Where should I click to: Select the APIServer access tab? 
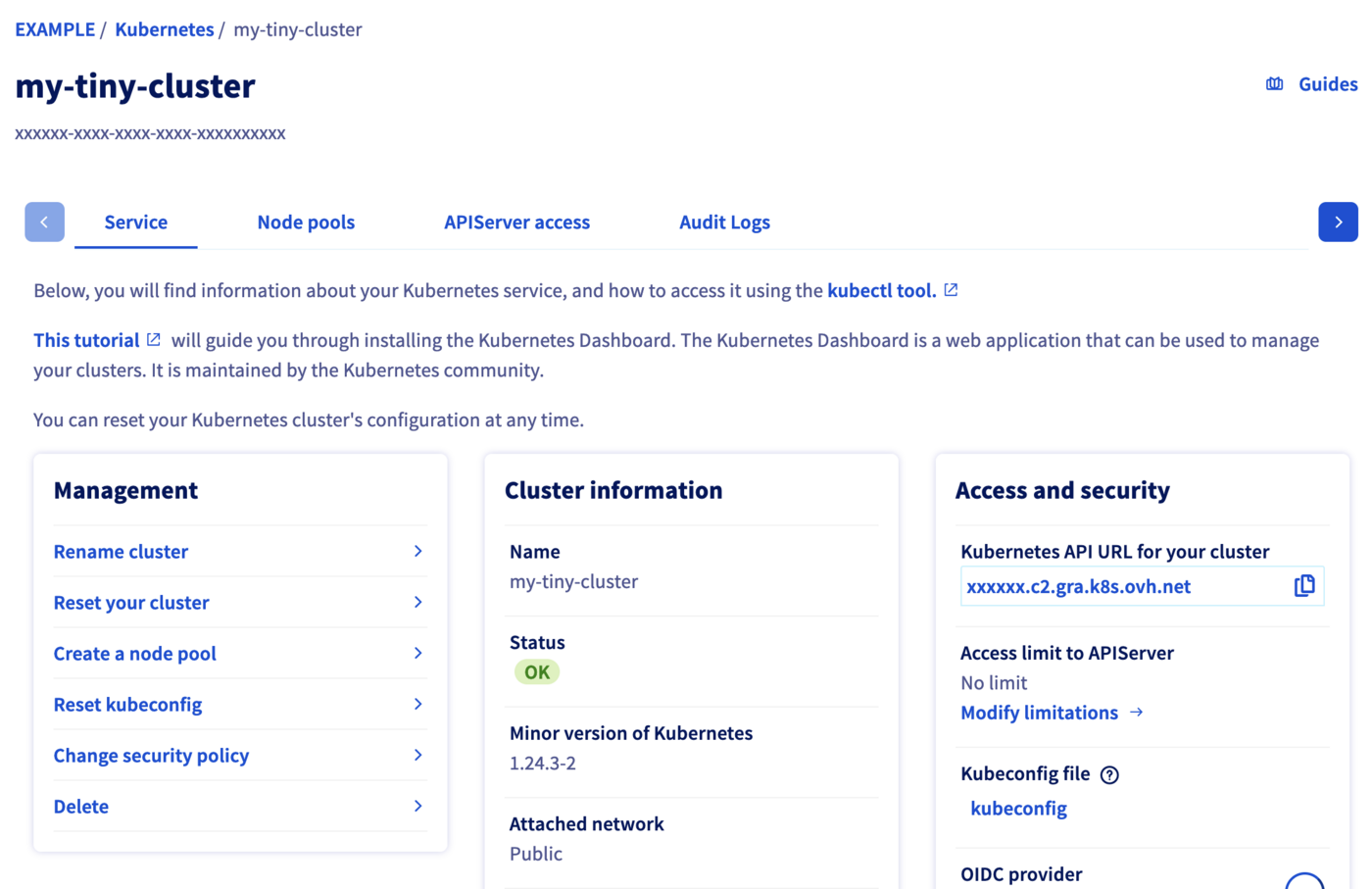516,222
